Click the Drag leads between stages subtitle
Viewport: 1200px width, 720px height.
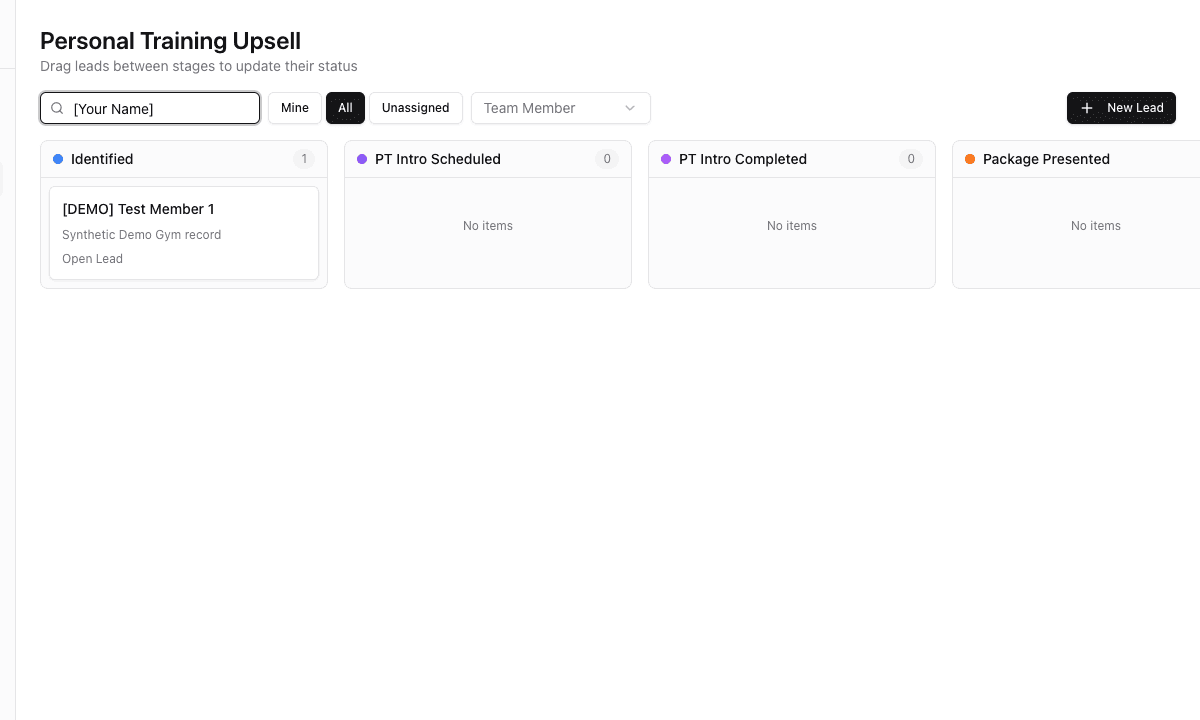pos(199,66)
